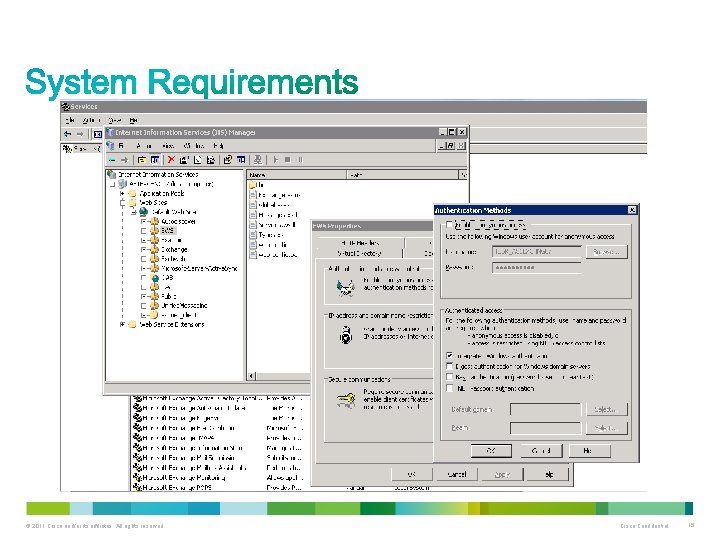
Task: Enable anonymous access checkbox in Authentication Methods
Action: point(449,225)
